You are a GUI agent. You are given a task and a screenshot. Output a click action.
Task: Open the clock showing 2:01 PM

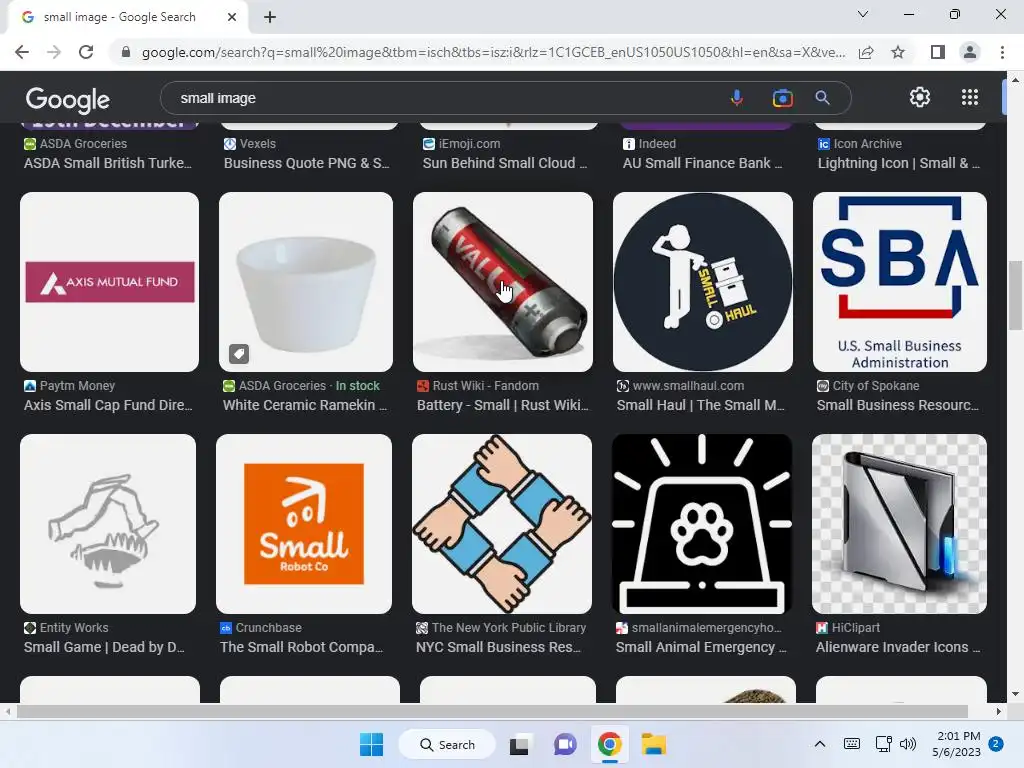coord(956,744)
